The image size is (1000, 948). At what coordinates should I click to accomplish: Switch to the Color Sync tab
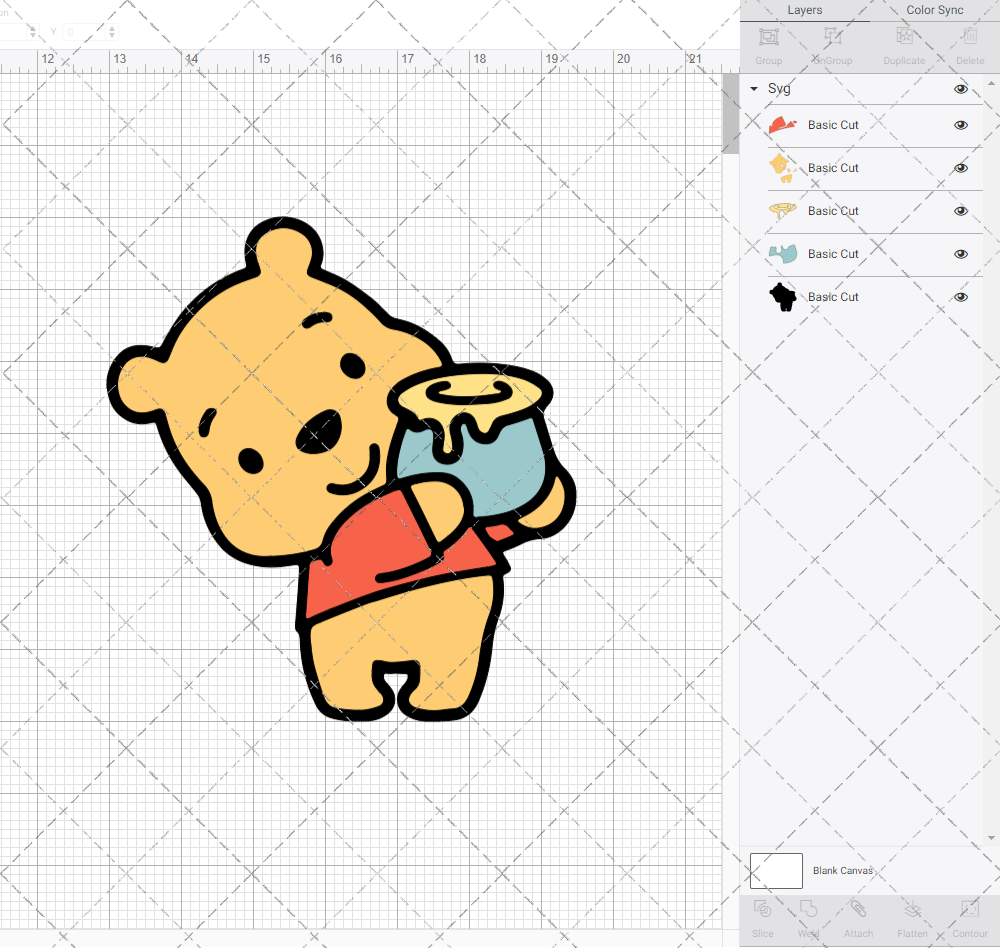pos(935,10)
